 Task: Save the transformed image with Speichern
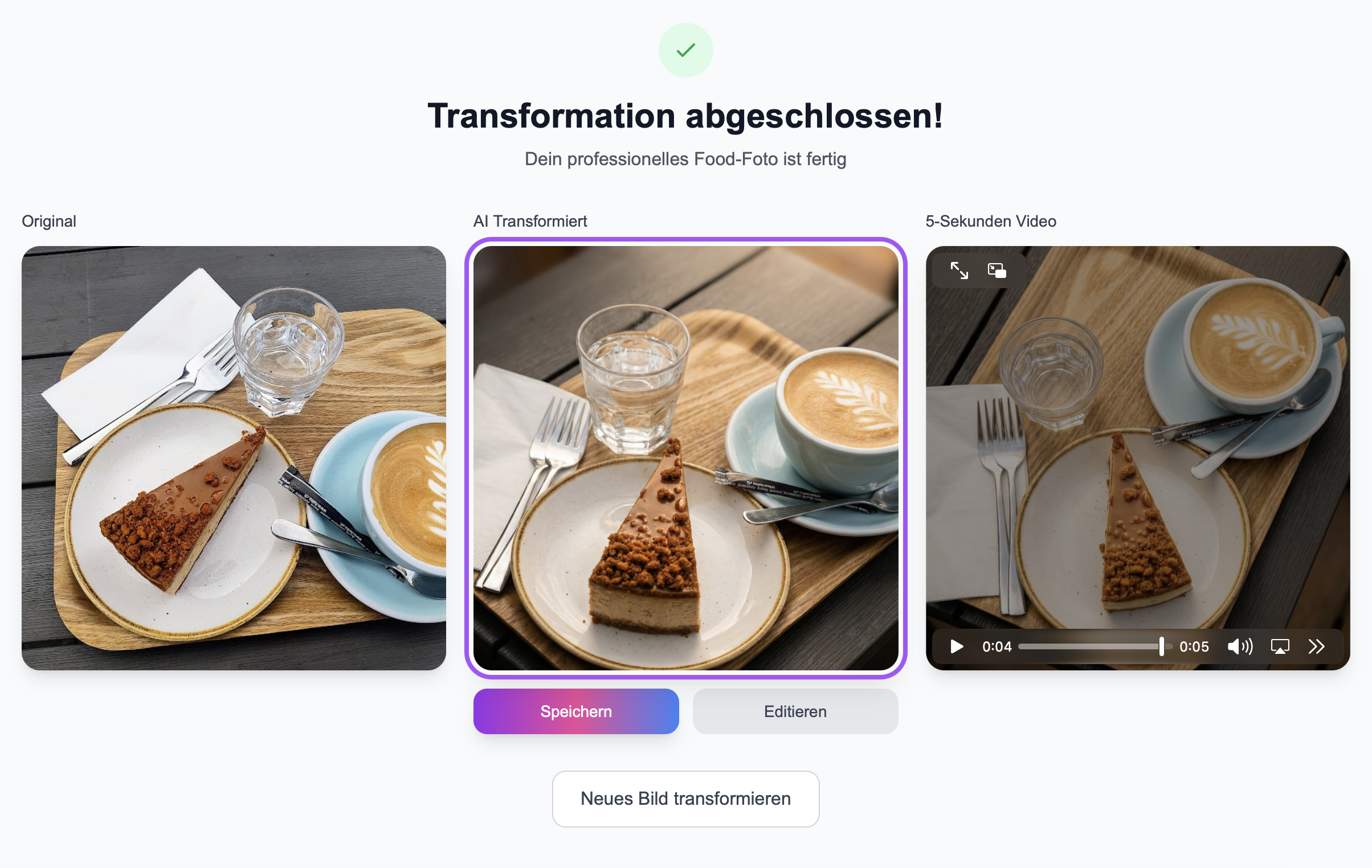pos(576,711)
